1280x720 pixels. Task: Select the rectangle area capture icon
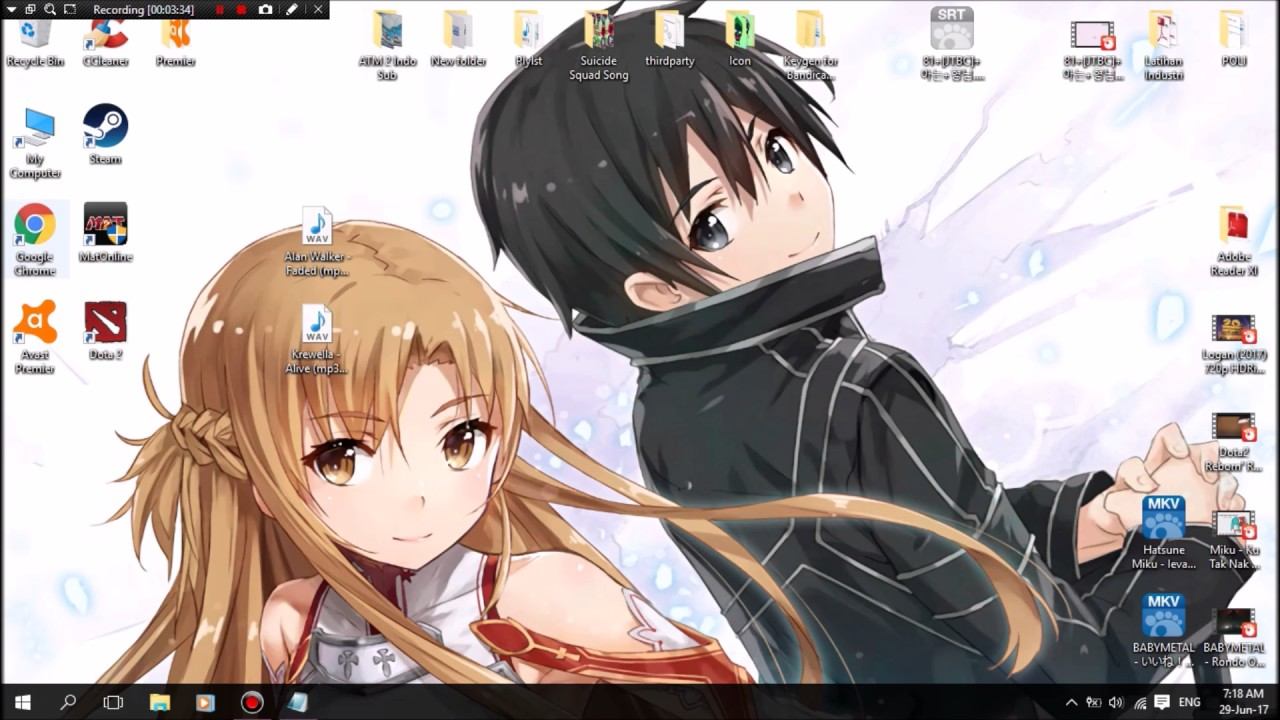coord(69,9)
